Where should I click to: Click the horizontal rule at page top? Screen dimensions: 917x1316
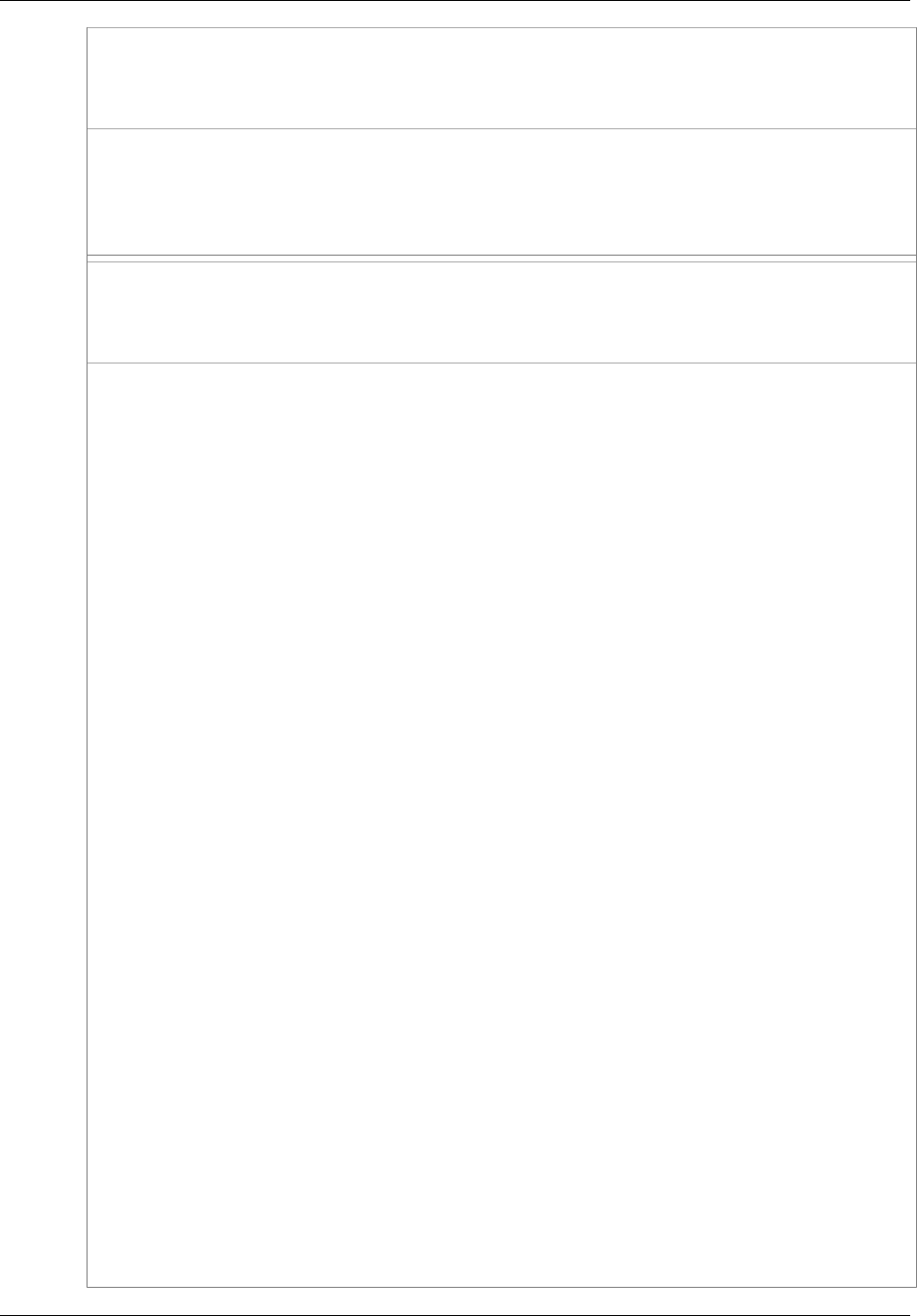458,1
